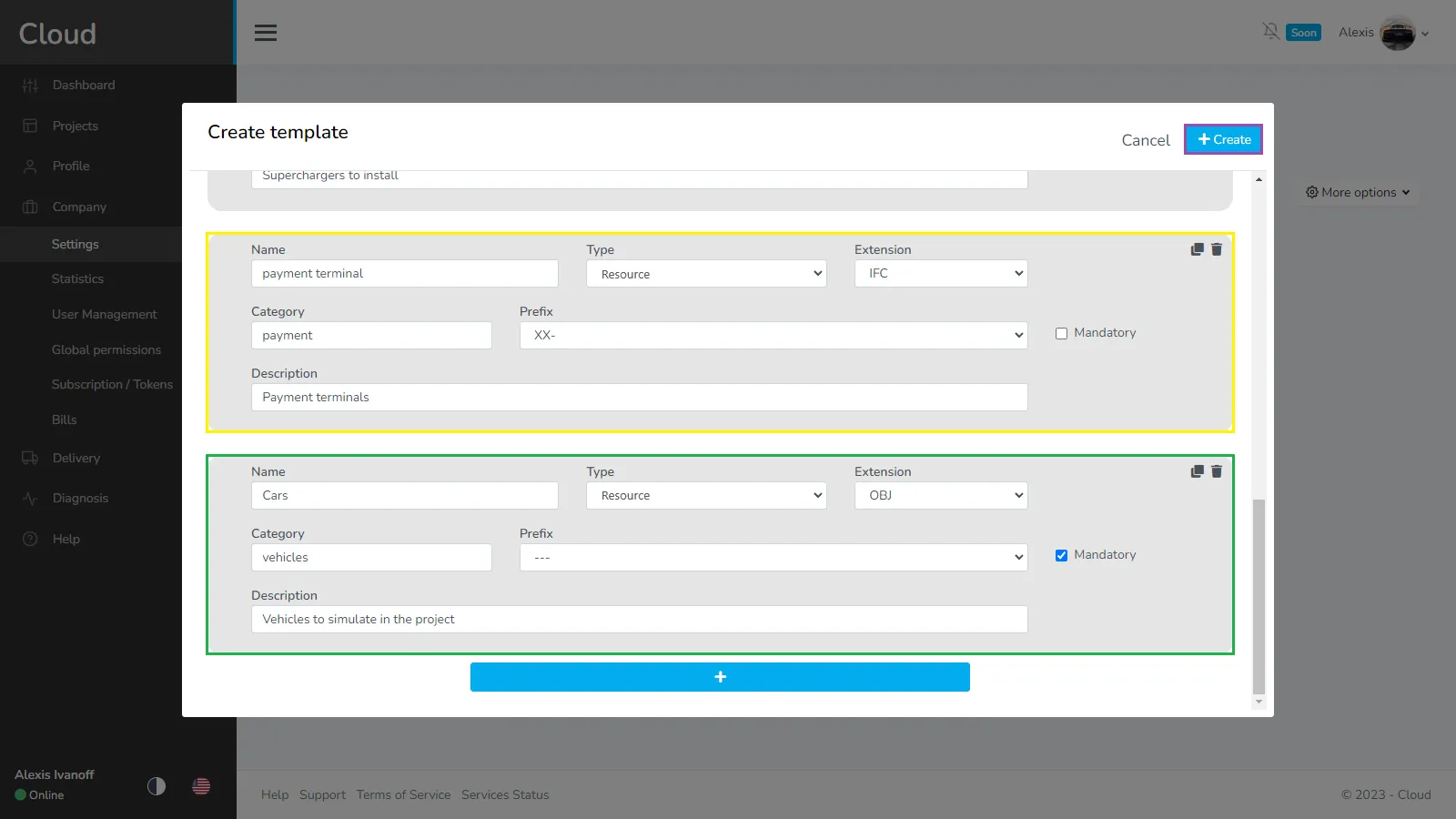This screenshot has height=819, width=1456.
Task: Expand Type dropdown for Cars entry
Action: coord(706,496)
